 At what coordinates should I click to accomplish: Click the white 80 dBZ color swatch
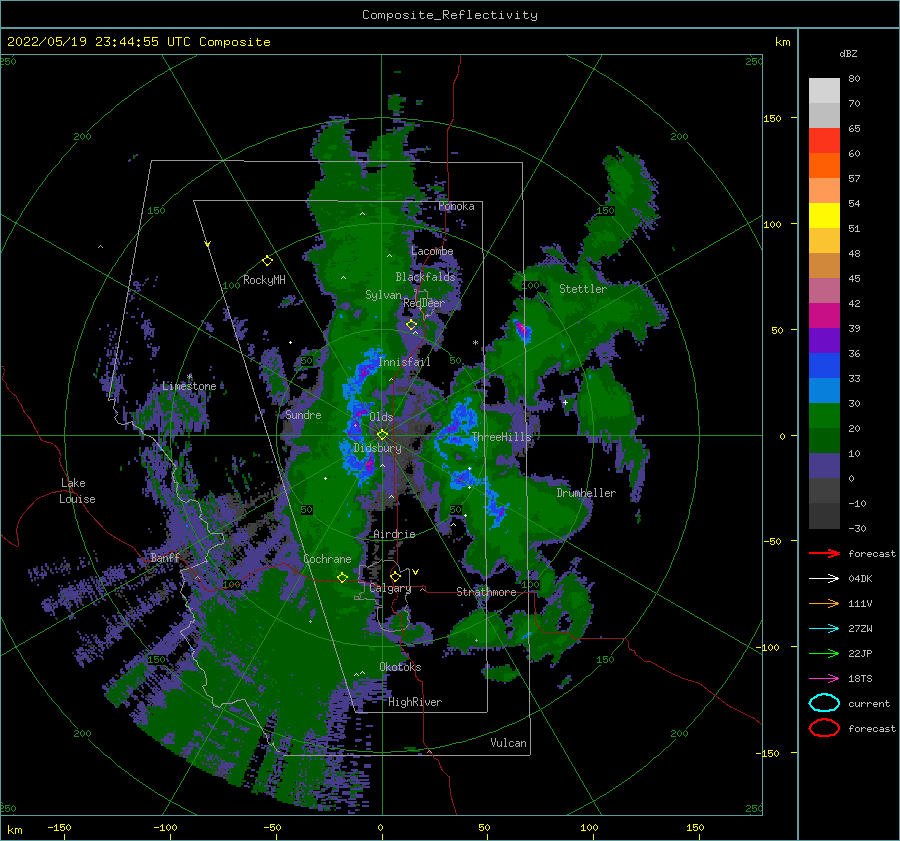click(x=824, y=91)
